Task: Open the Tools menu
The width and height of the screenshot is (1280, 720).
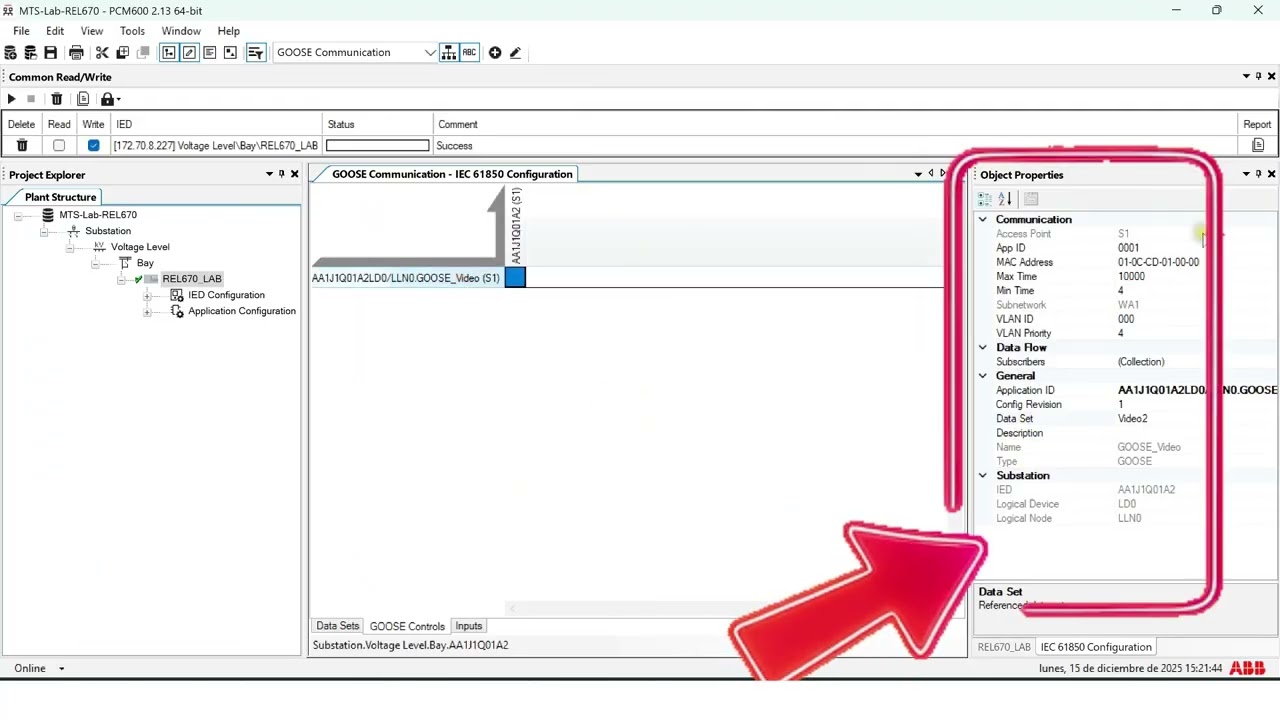Action: 132,32
